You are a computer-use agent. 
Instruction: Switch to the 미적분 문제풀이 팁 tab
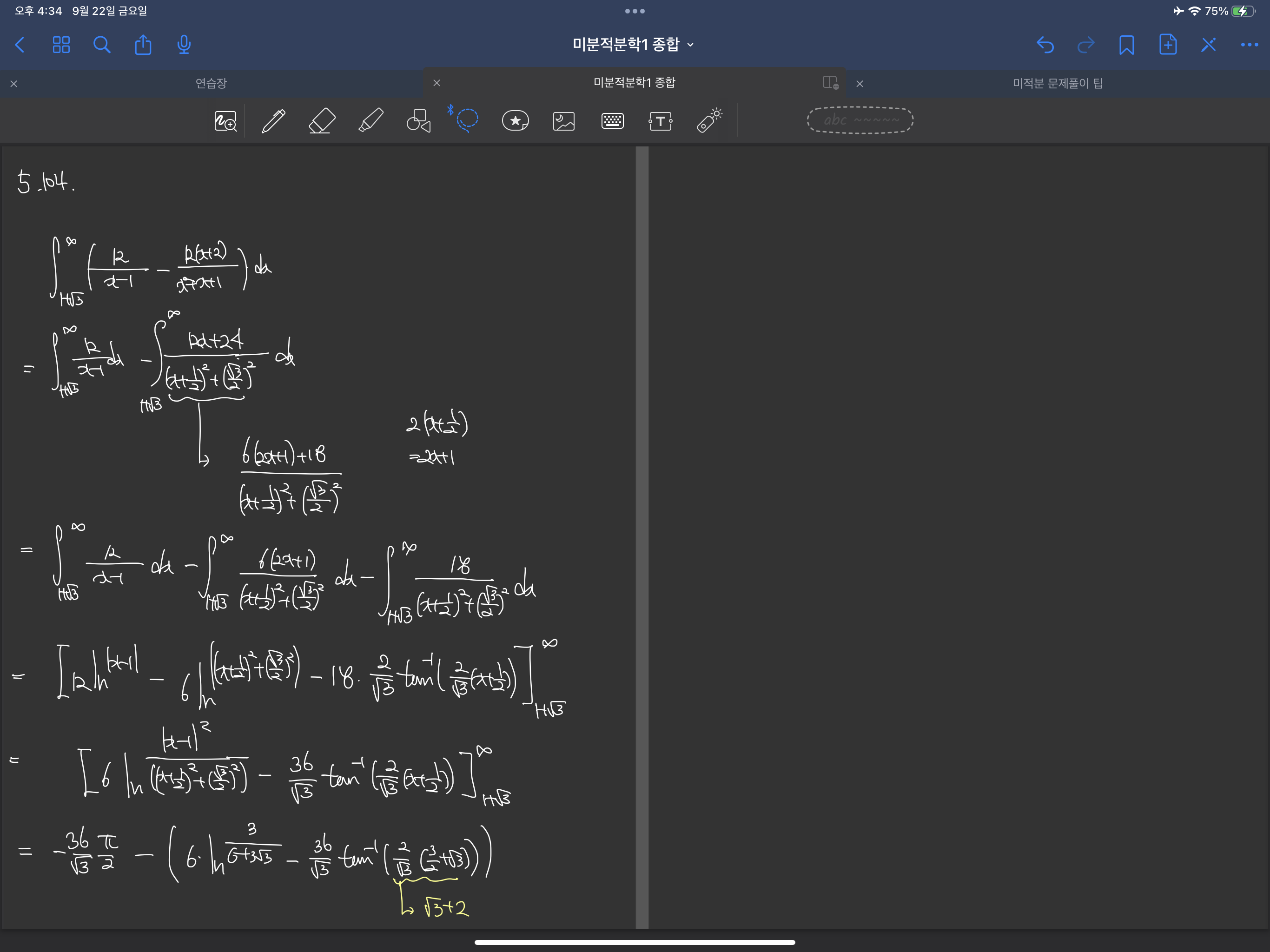coord(1057,83)
